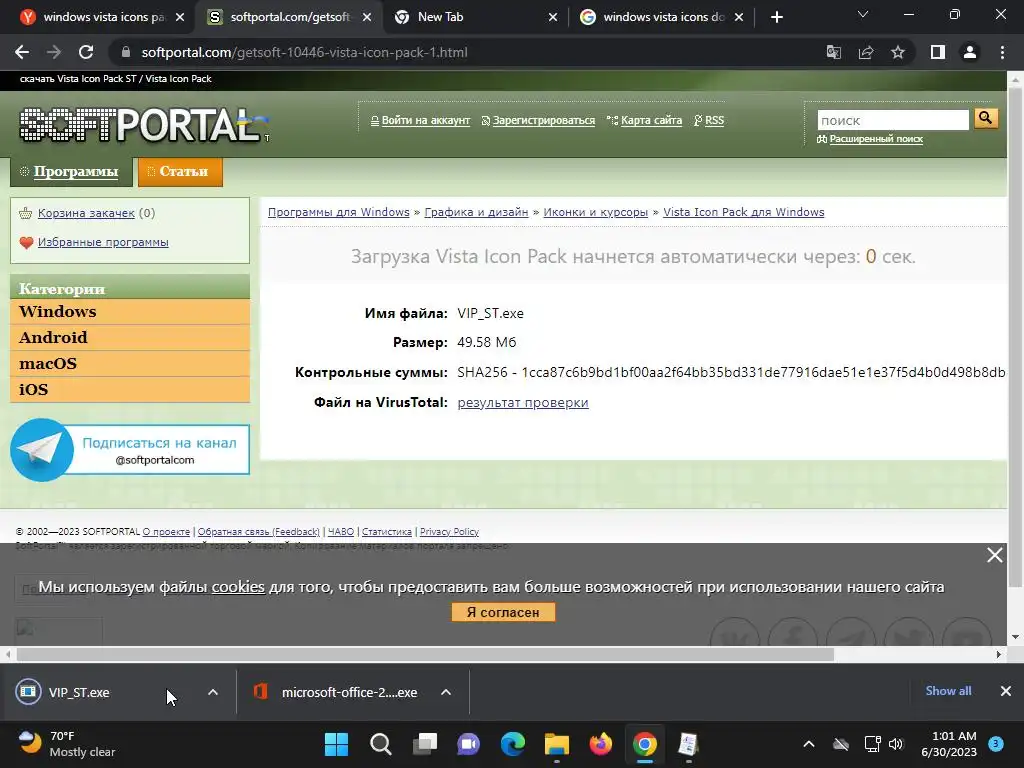1024x768 pixels.
Task: Click Иконки и курсоры breadcrumb
Action: click(x=596, y=212)
